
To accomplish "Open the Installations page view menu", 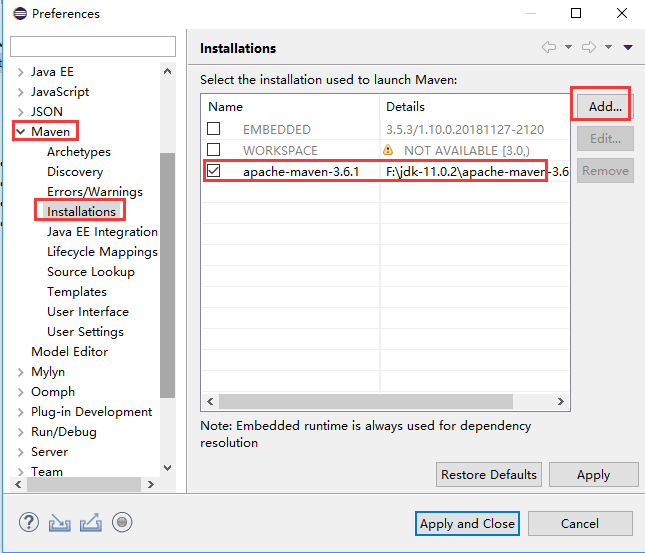I will tap(628, 47).
